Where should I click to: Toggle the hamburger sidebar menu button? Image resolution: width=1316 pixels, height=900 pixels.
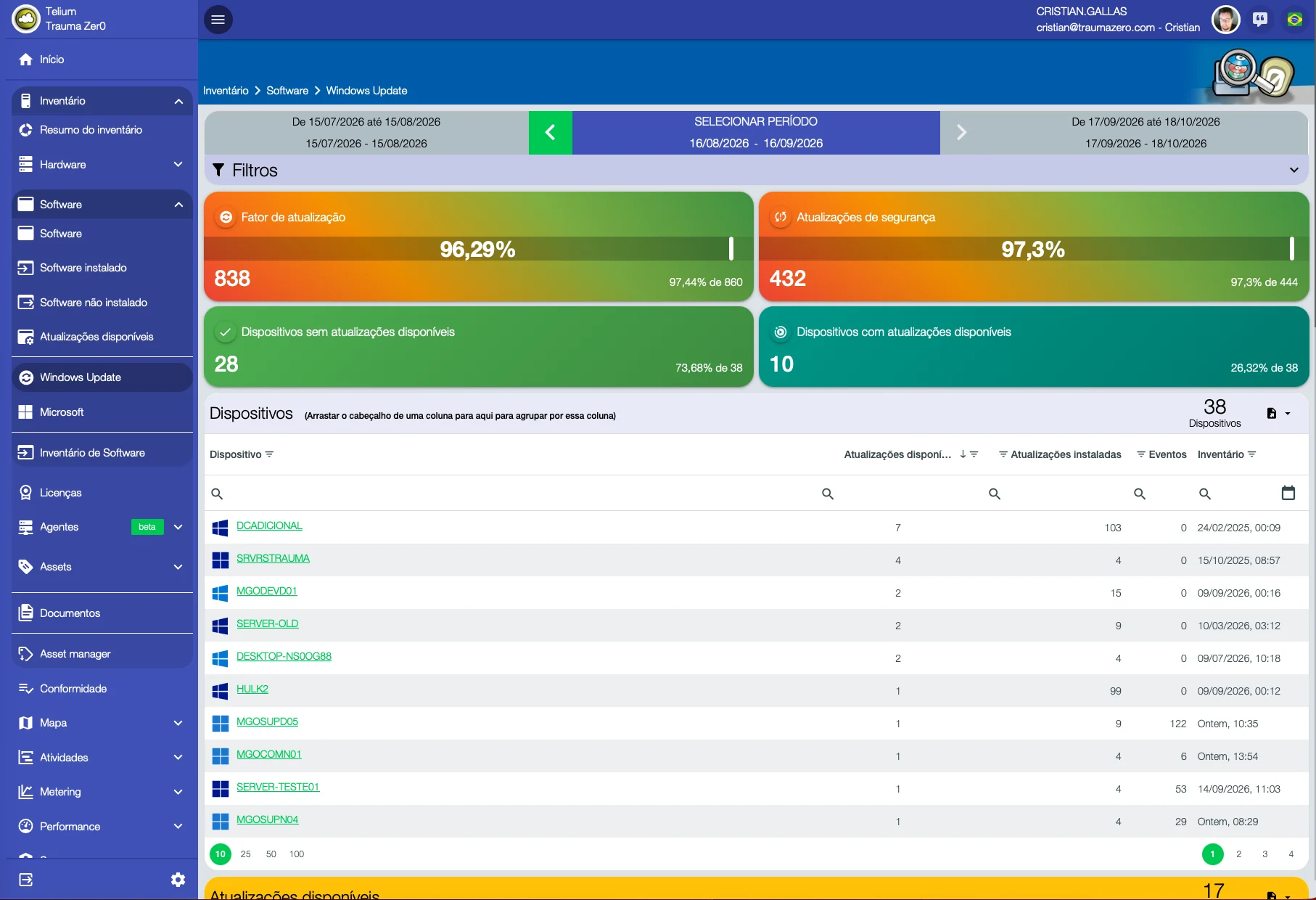coord(218,20)
